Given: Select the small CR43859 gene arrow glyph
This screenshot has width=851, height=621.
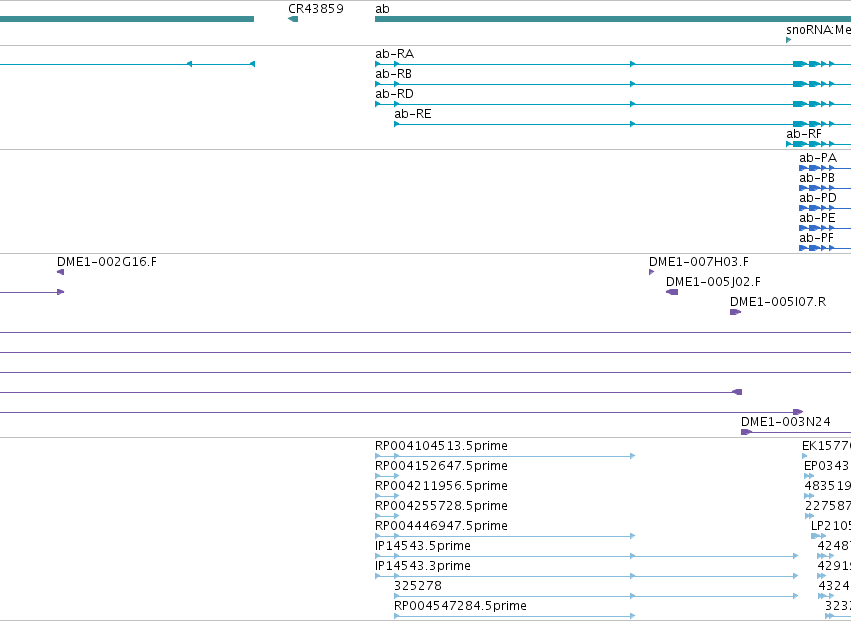Looking at the screenshot, I should [293, 20].
